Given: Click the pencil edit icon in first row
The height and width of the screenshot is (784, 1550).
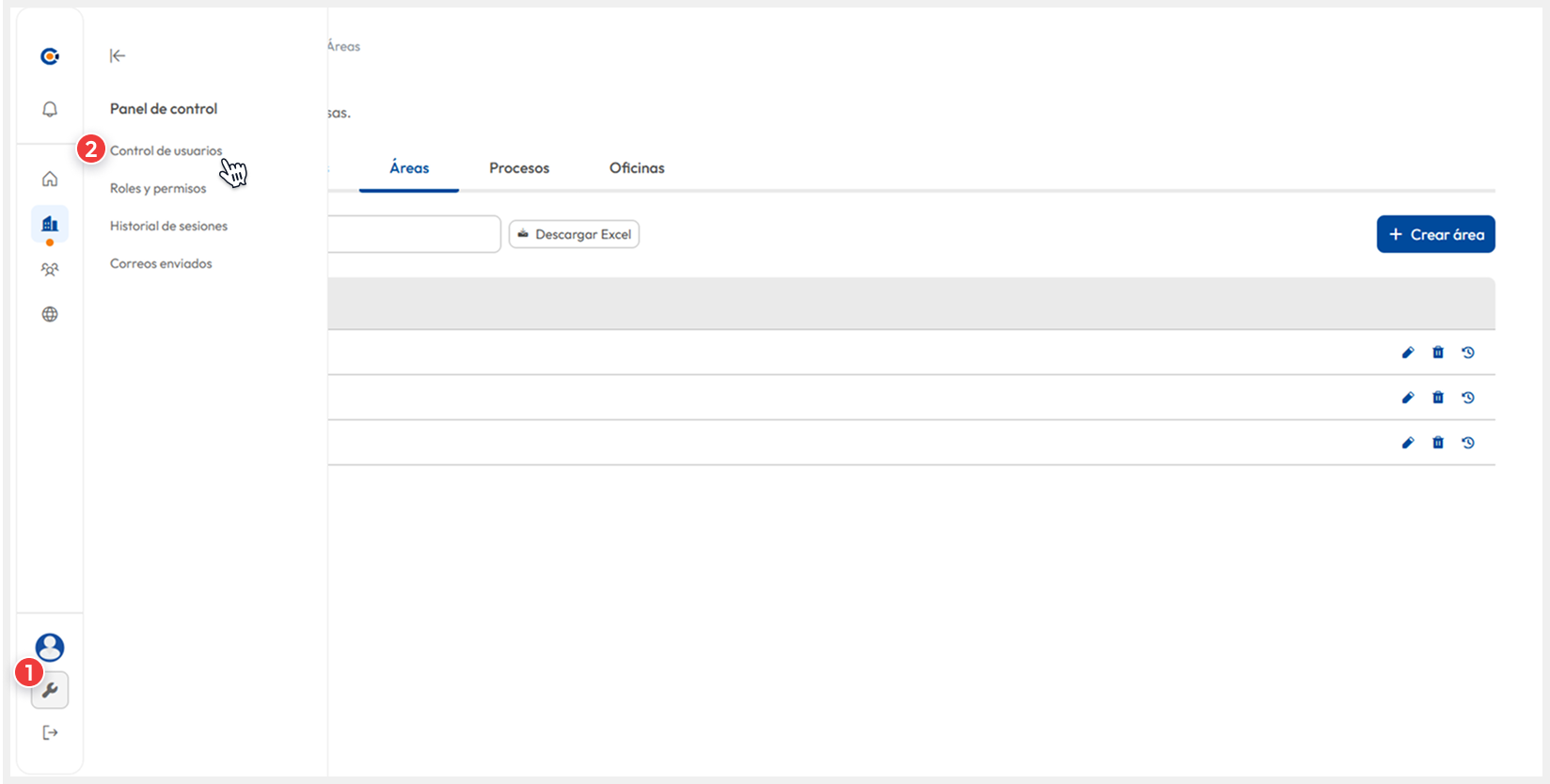Looking at the screenshot, I should 1408,353.
